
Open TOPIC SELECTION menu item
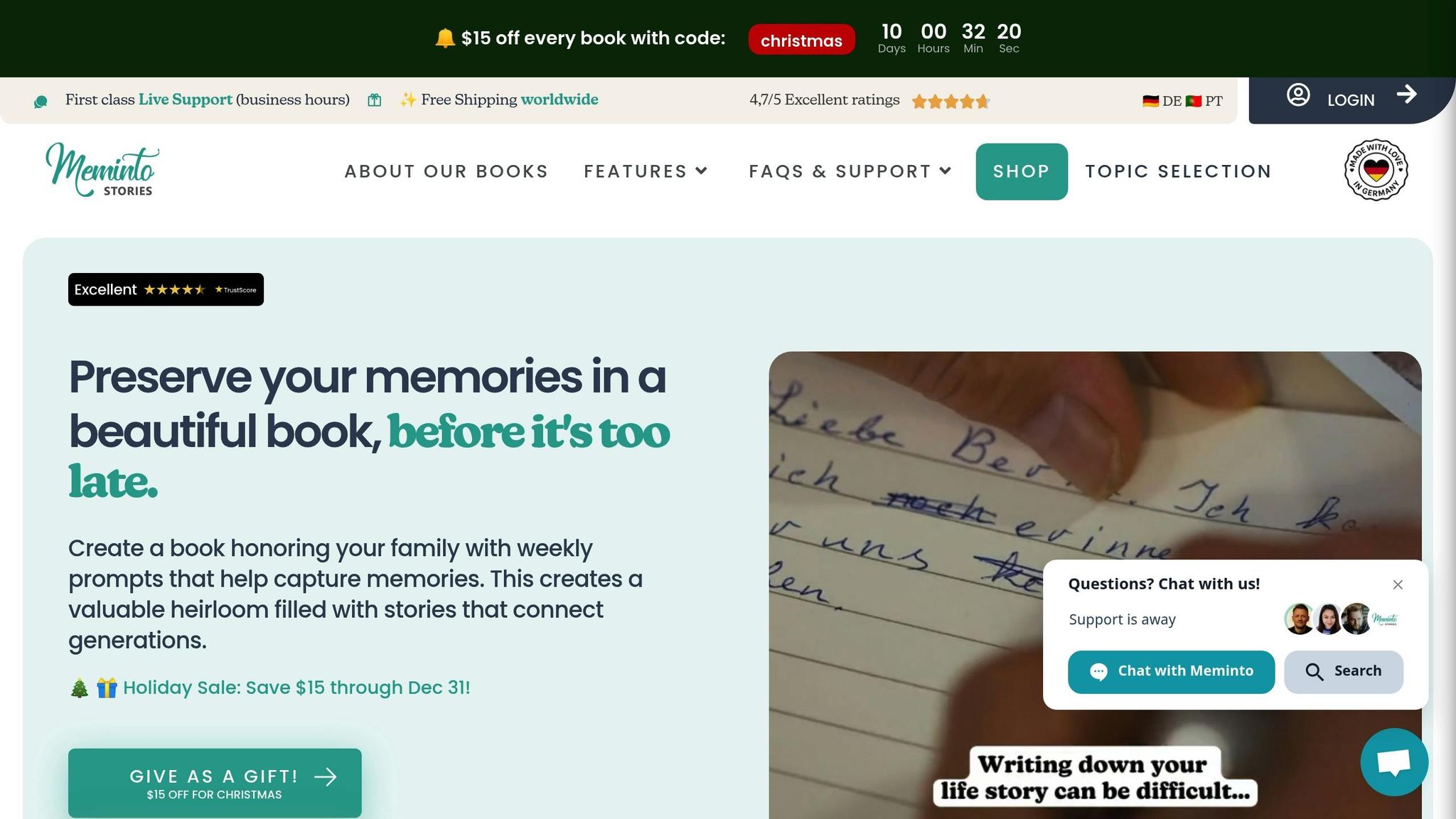click(x=1178, y=171)
